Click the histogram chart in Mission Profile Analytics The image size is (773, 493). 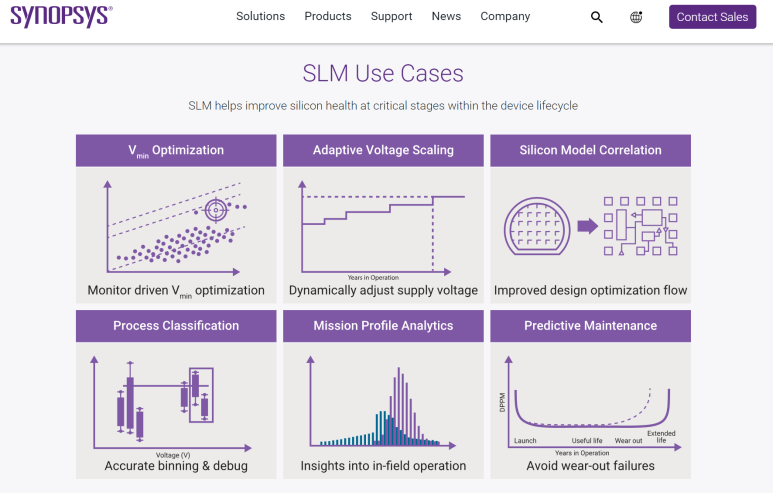382,402
